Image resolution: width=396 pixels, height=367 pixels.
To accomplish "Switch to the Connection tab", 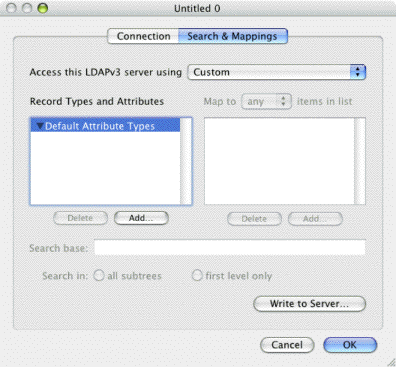I will click(143, 36).
